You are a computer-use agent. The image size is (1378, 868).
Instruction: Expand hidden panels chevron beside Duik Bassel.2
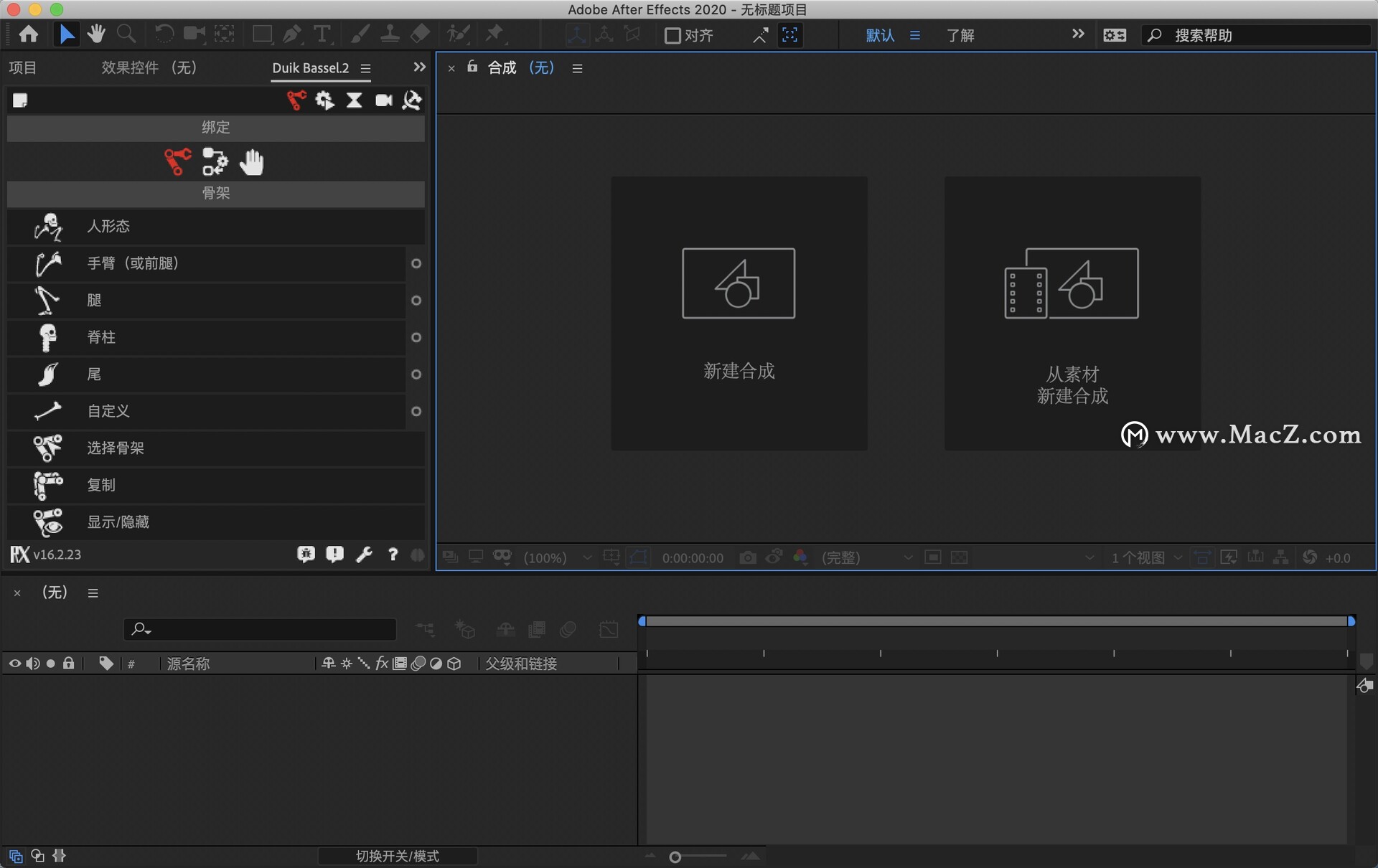pos(420,67)
